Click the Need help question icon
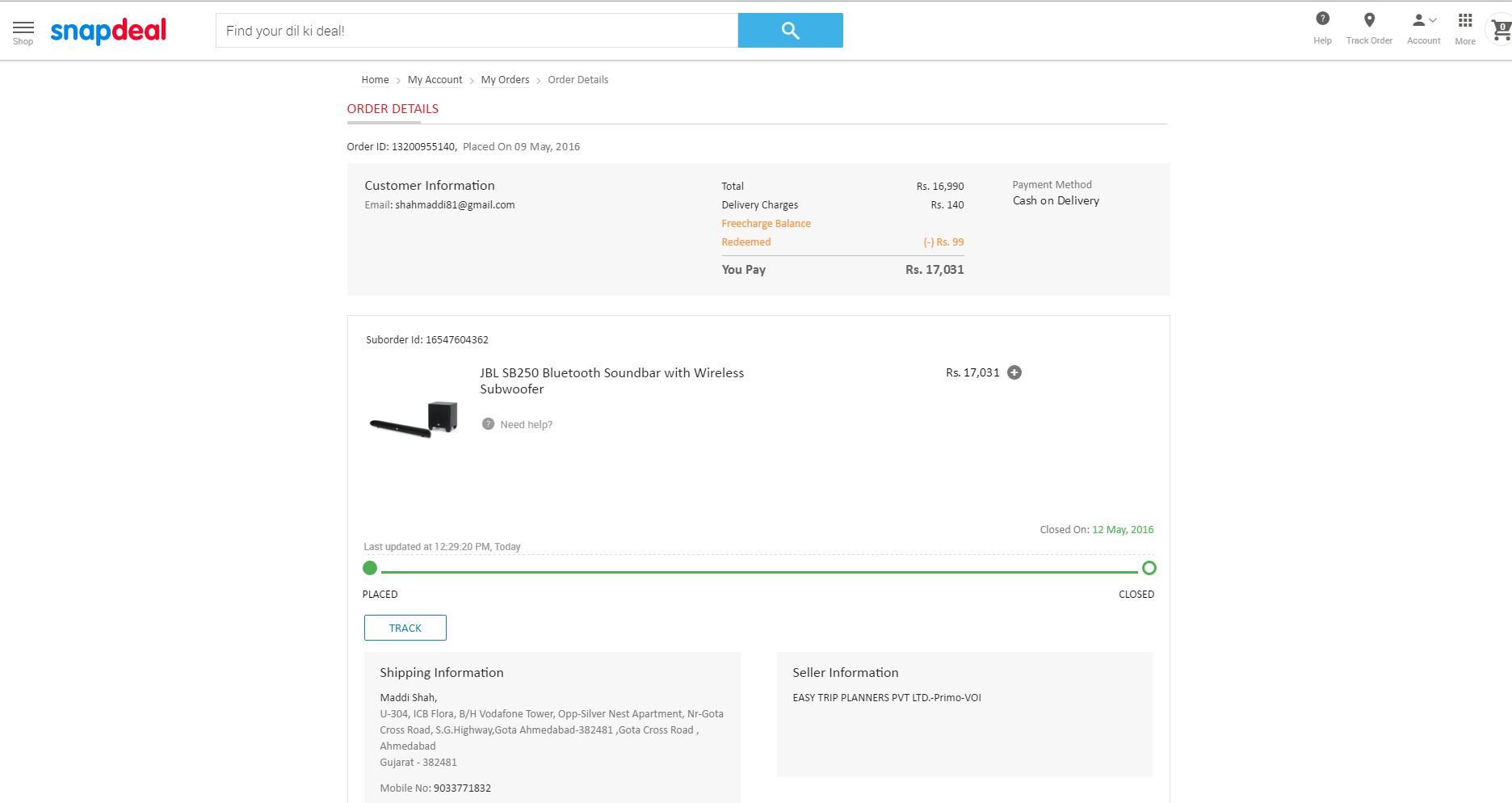Screen dimensions: 1512x803 tap(488, 424)
